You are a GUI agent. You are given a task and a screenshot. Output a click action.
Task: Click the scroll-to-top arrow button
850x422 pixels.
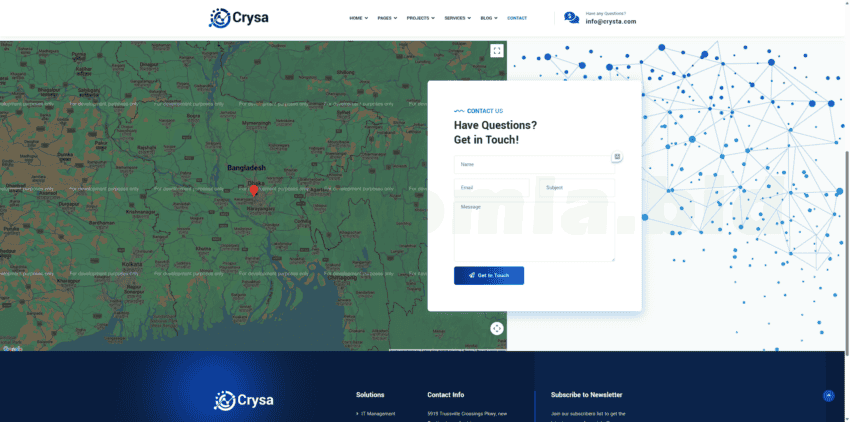(828, 396)
